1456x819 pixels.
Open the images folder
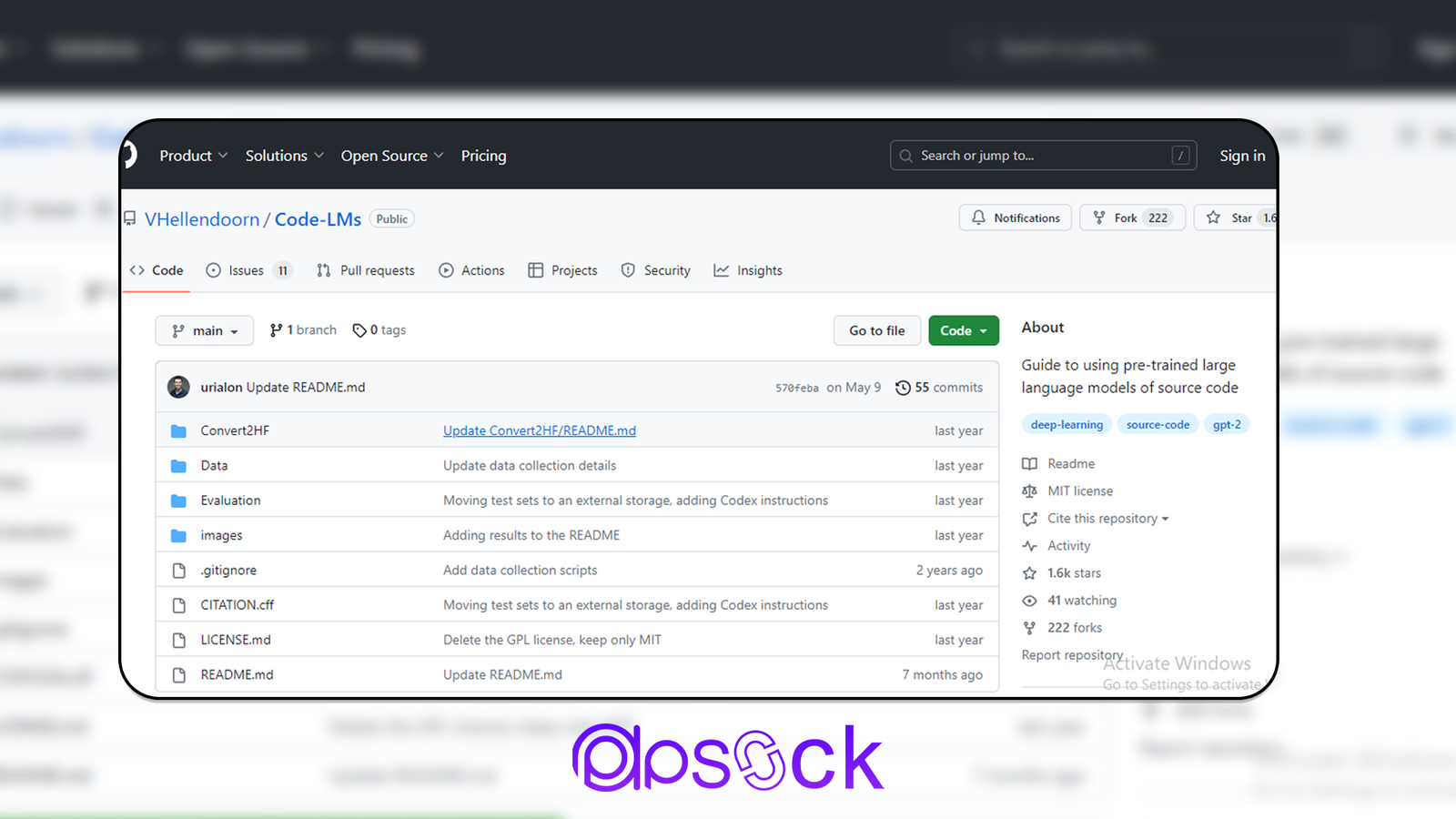tap(221, 535)
